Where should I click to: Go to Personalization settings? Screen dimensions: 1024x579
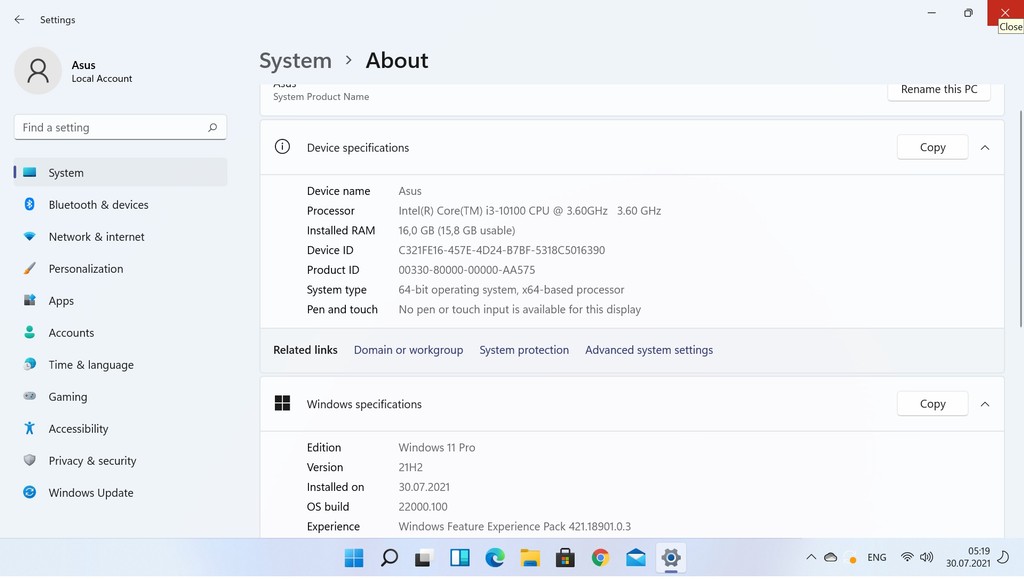(120, 269)
